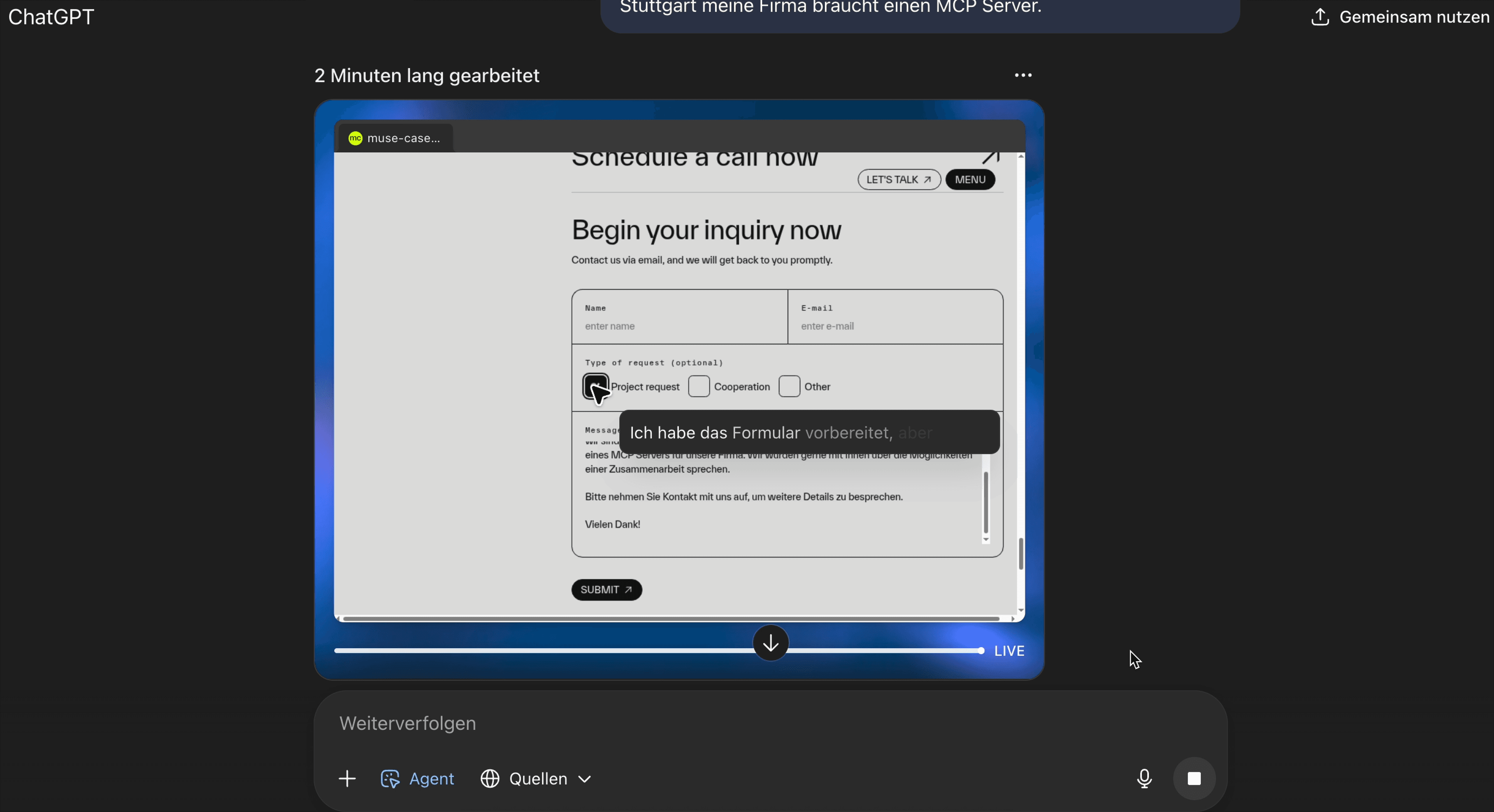The width and height of the screenshot is (1494, 812).
Task: Click the share icon beside Gemeinsam nutzen
Action: point(1320,17)
